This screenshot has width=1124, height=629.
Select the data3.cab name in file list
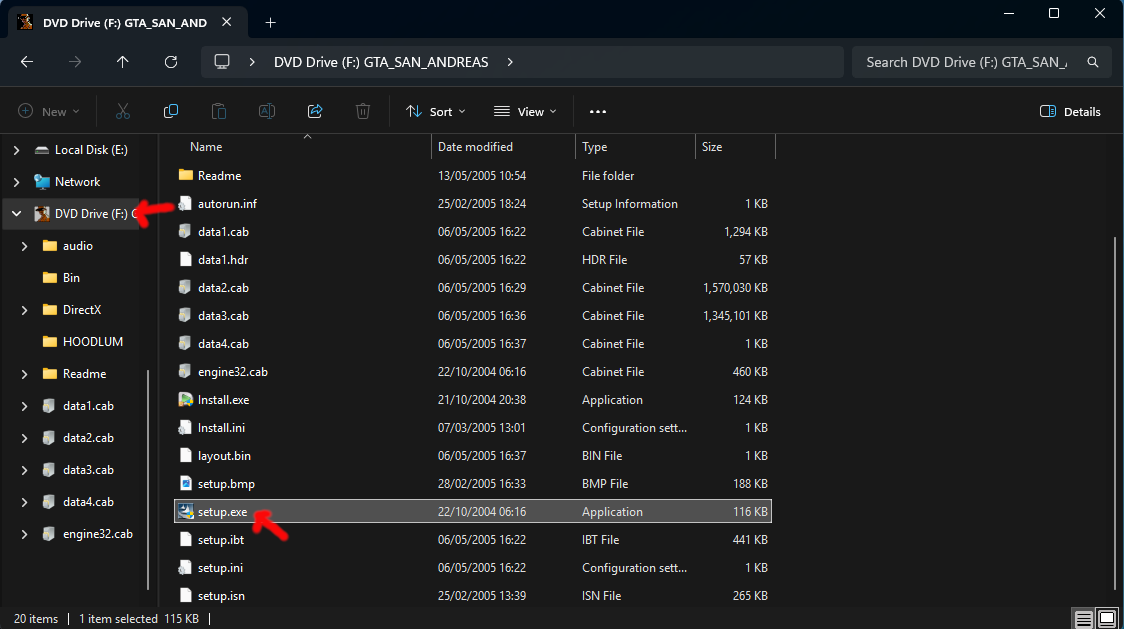point(223,316)
